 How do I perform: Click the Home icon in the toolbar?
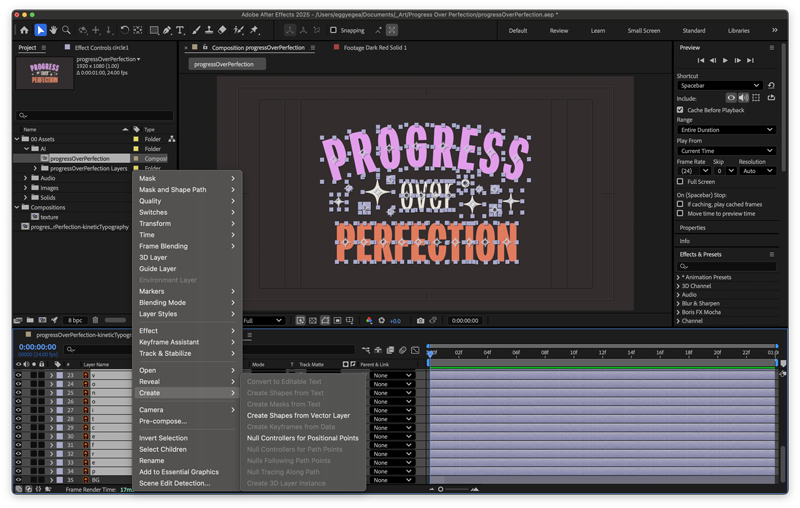click(25, 30)
